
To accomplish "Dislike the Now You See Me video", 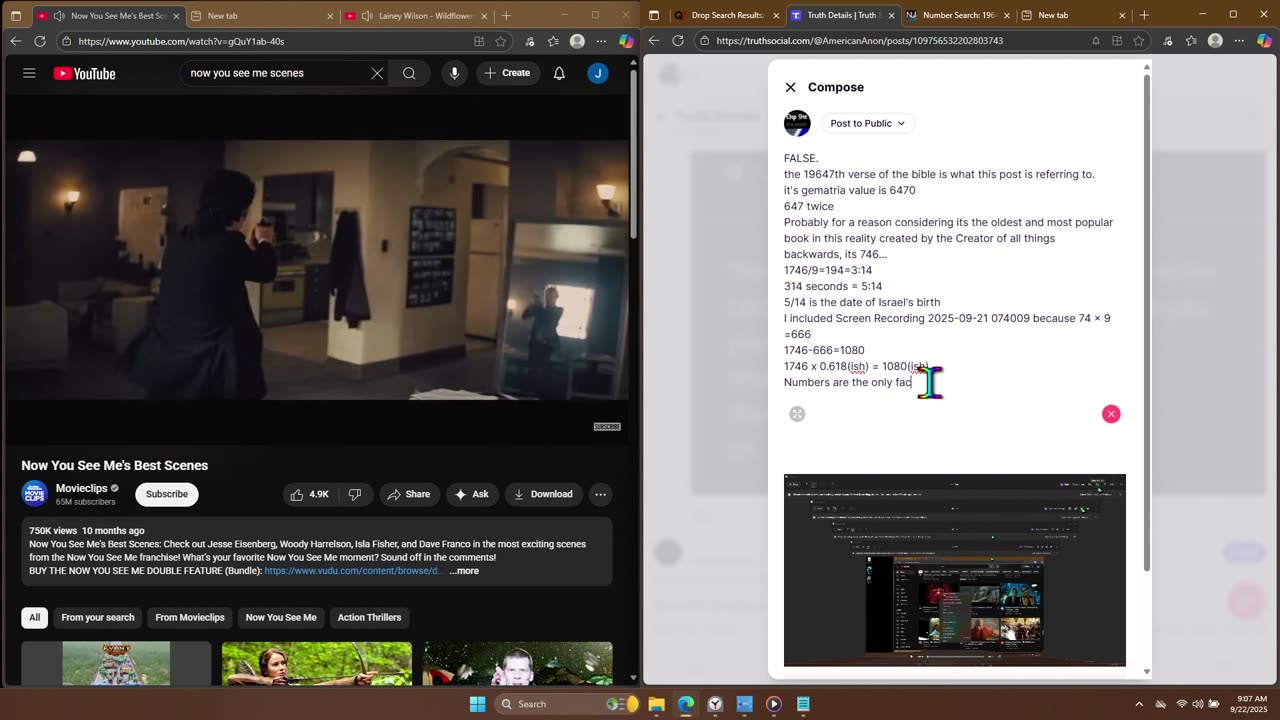I will click(354, 494).
